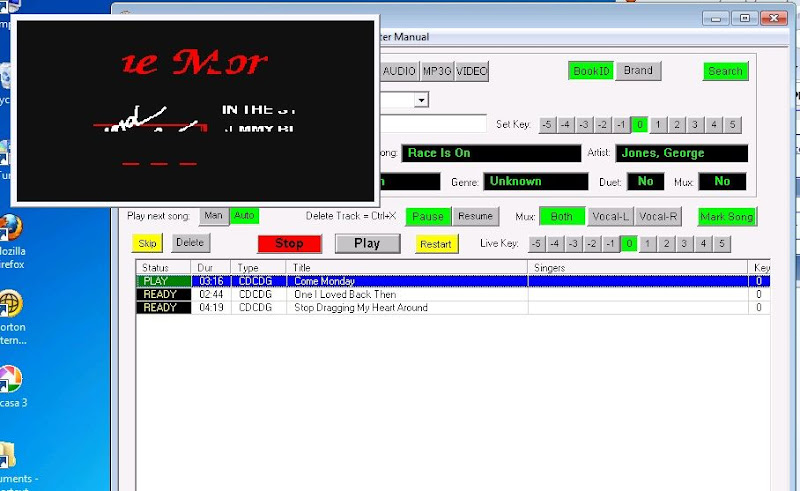Set Key to 2

(x=677, y=125)
